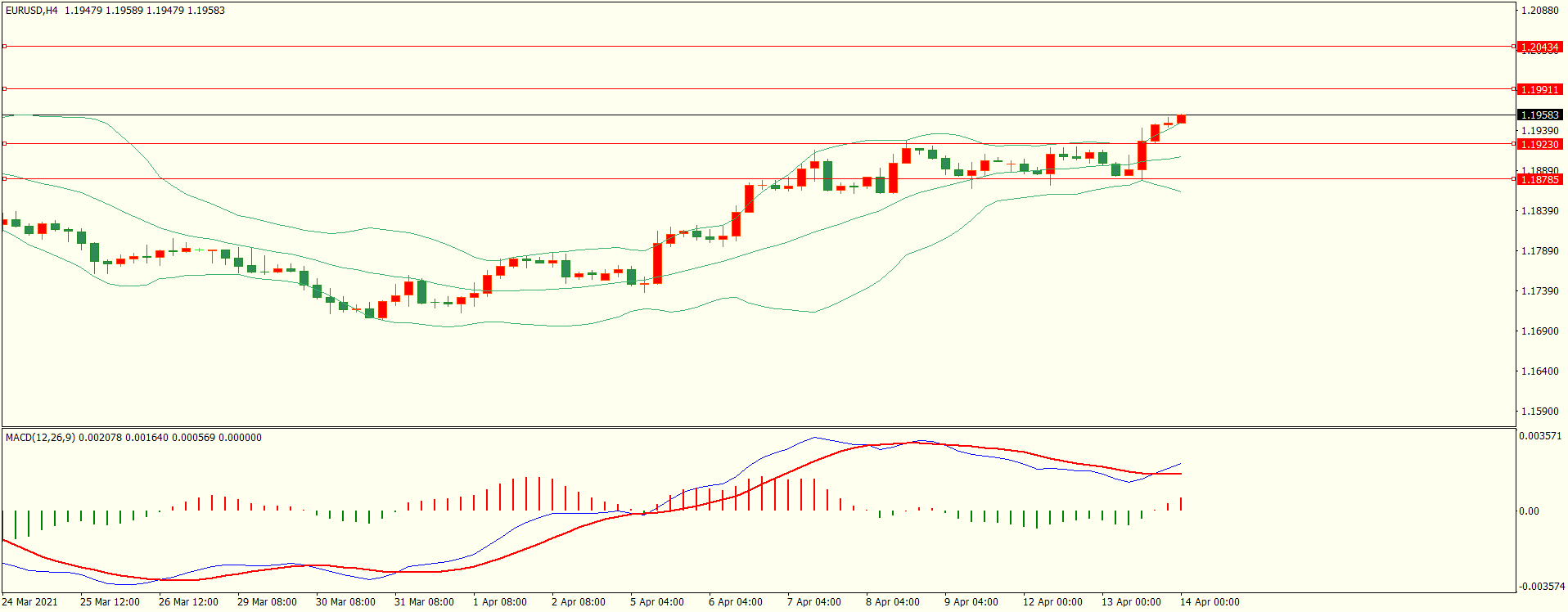Click left handle of the 1.20434 line
Screen dimensions: 1568x612
pyautogui.click(x=4, y=47)
